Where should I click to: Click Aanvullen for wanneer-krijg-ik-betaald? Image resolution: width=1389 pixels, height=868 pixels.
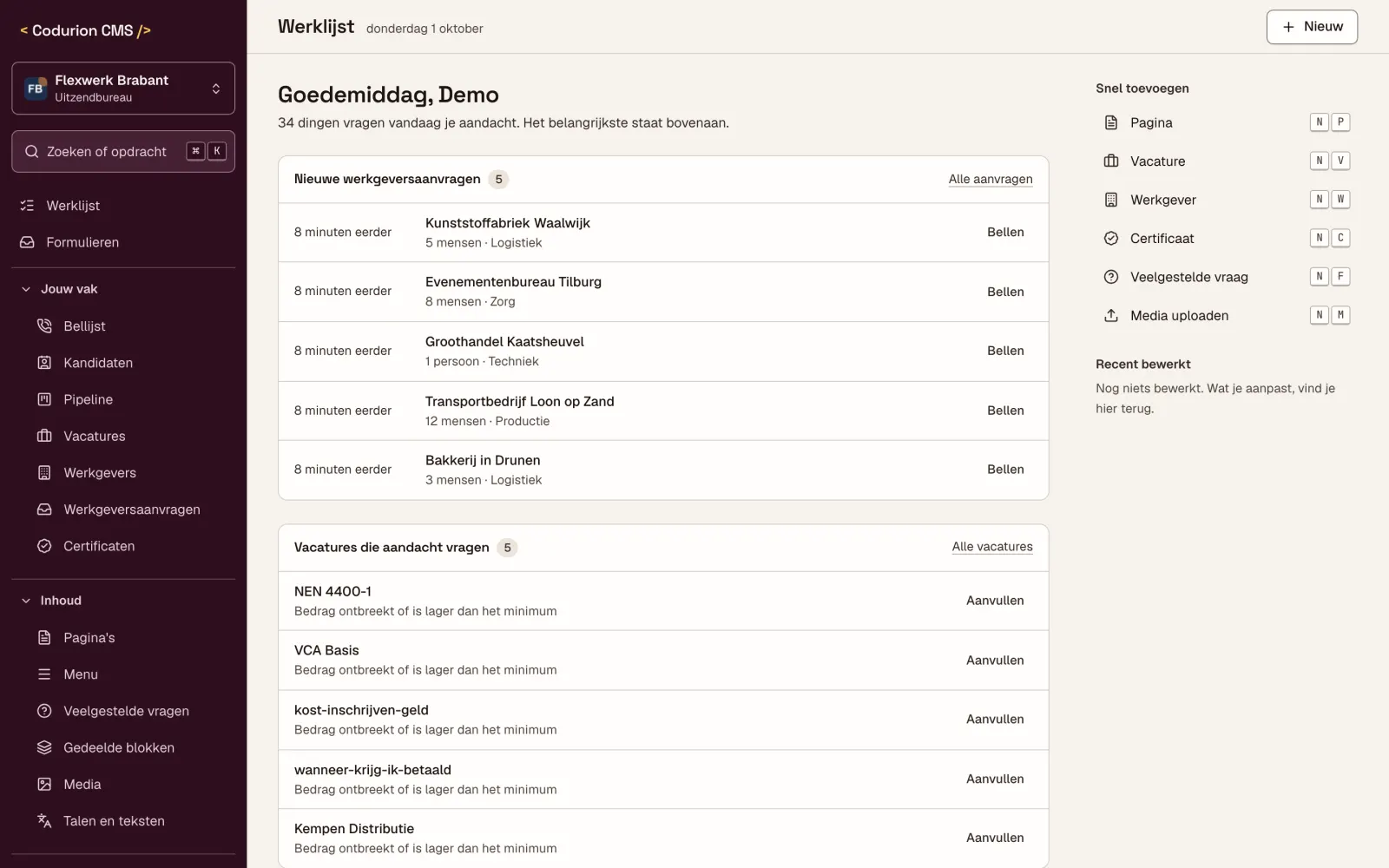tap(995, 779)
